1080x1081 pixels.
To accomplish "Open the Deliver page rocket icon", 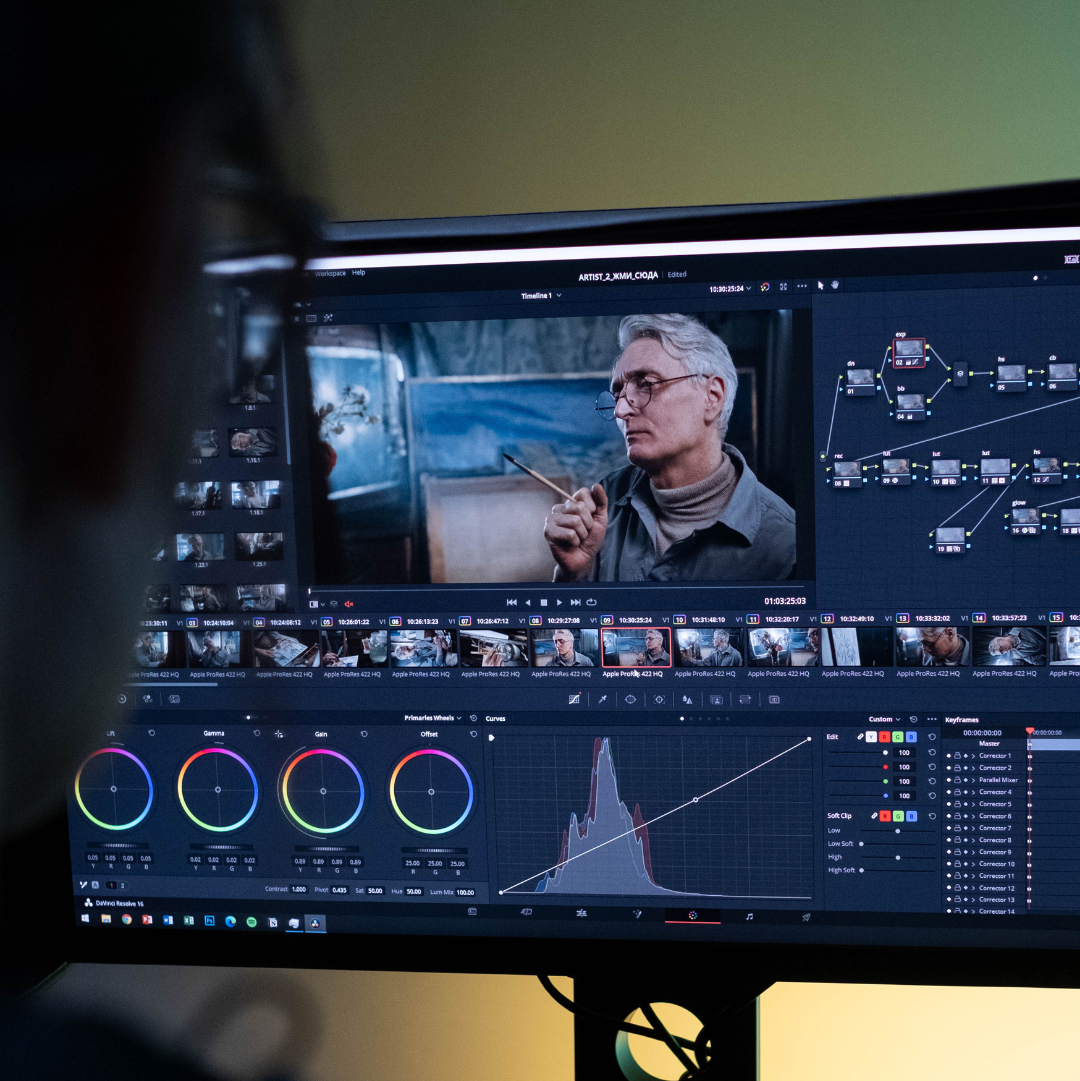I will click(805, 916).
